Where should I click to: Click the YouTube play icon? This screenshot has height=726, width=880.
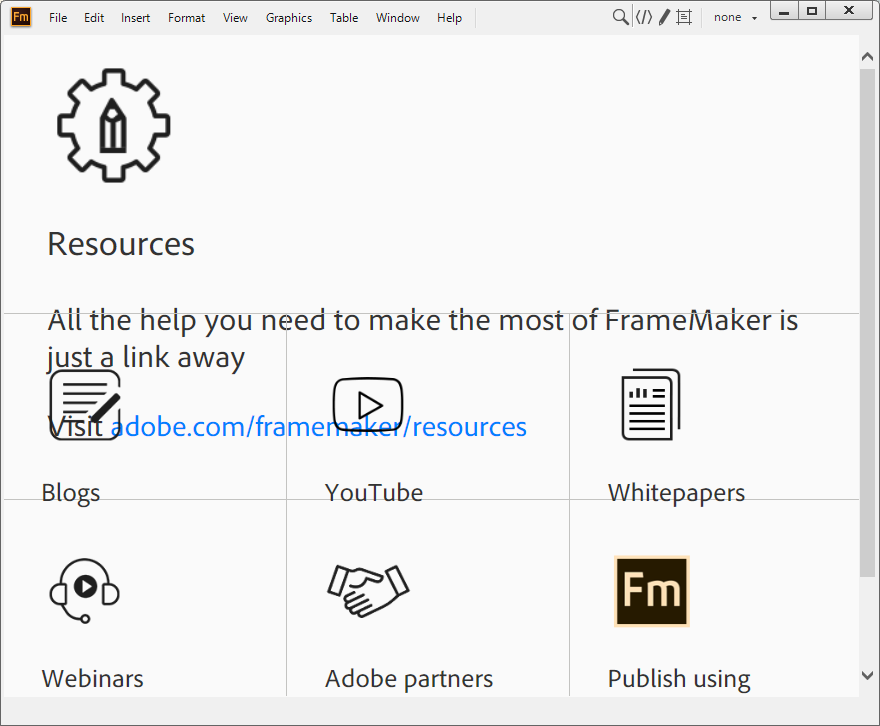(368, 404)
